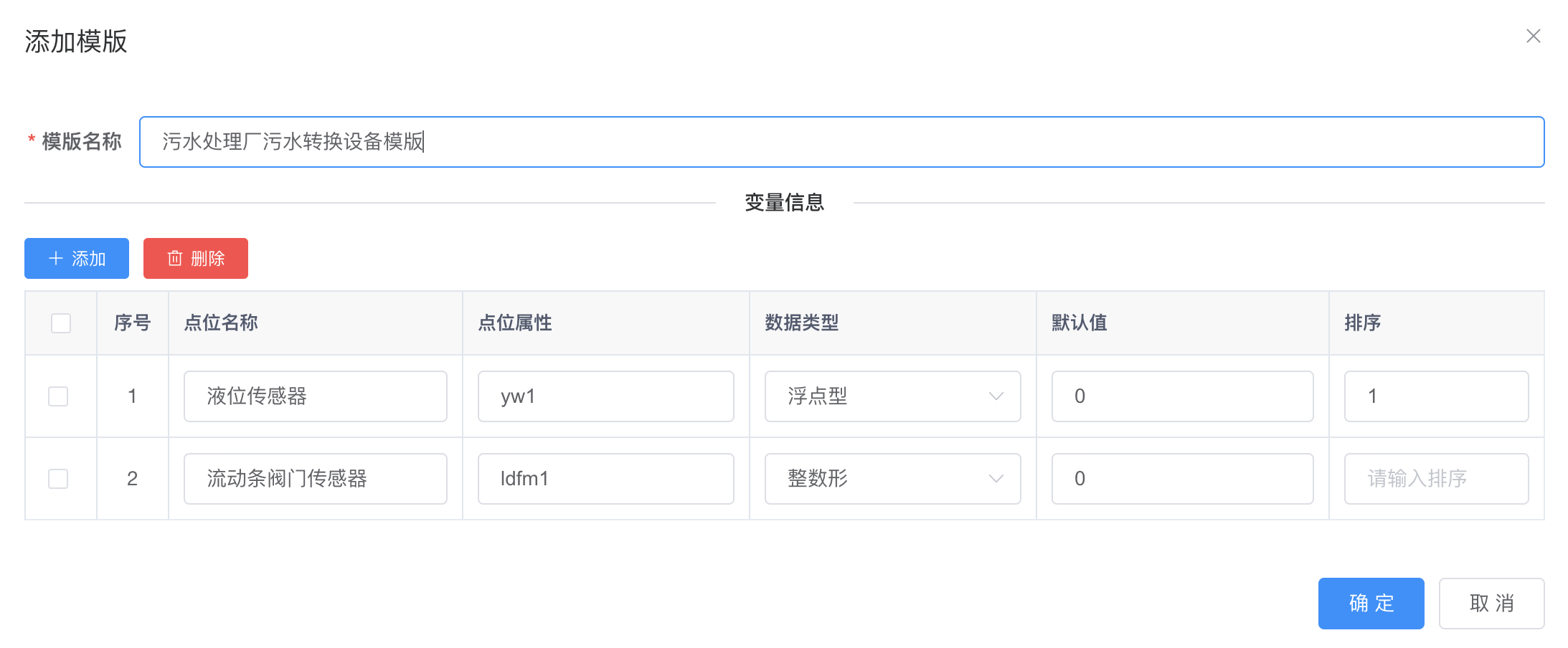Click the 确定 button

click(x=1371, y=604)
